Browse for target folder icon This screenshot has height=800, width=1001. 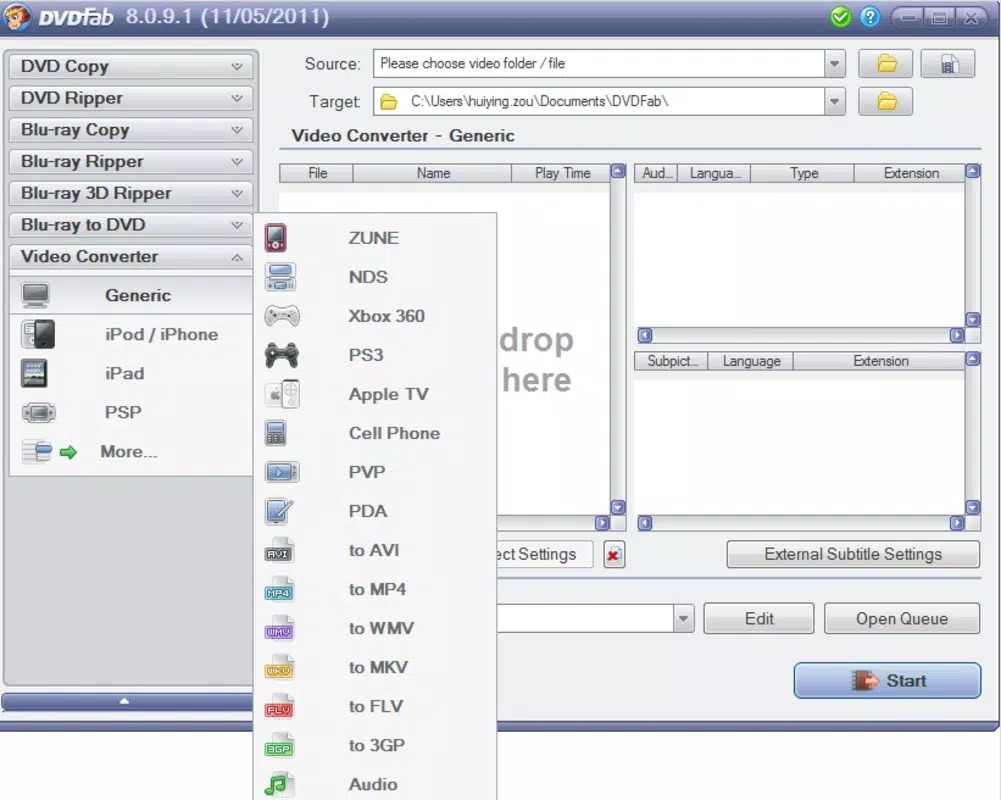885,102
